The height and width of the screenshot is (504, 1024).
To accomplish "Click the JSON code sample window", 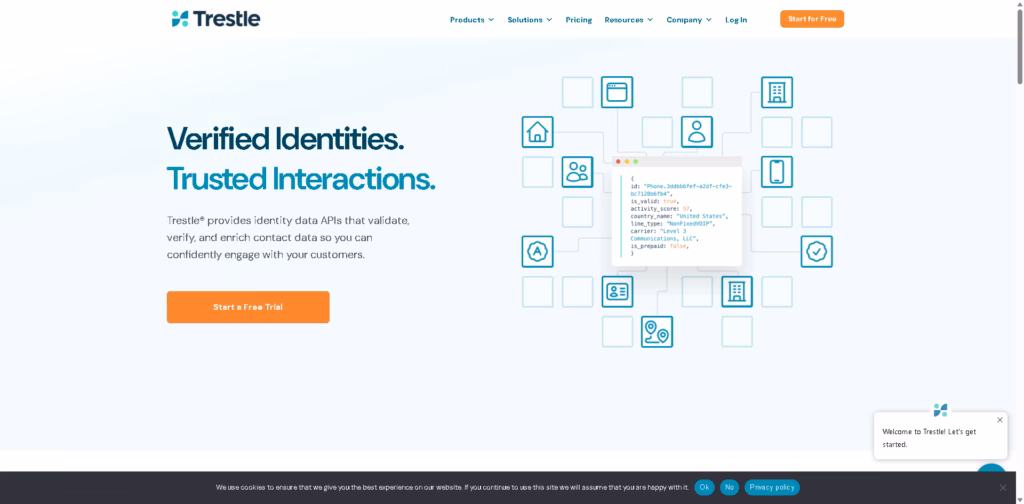I will (677, 211).
